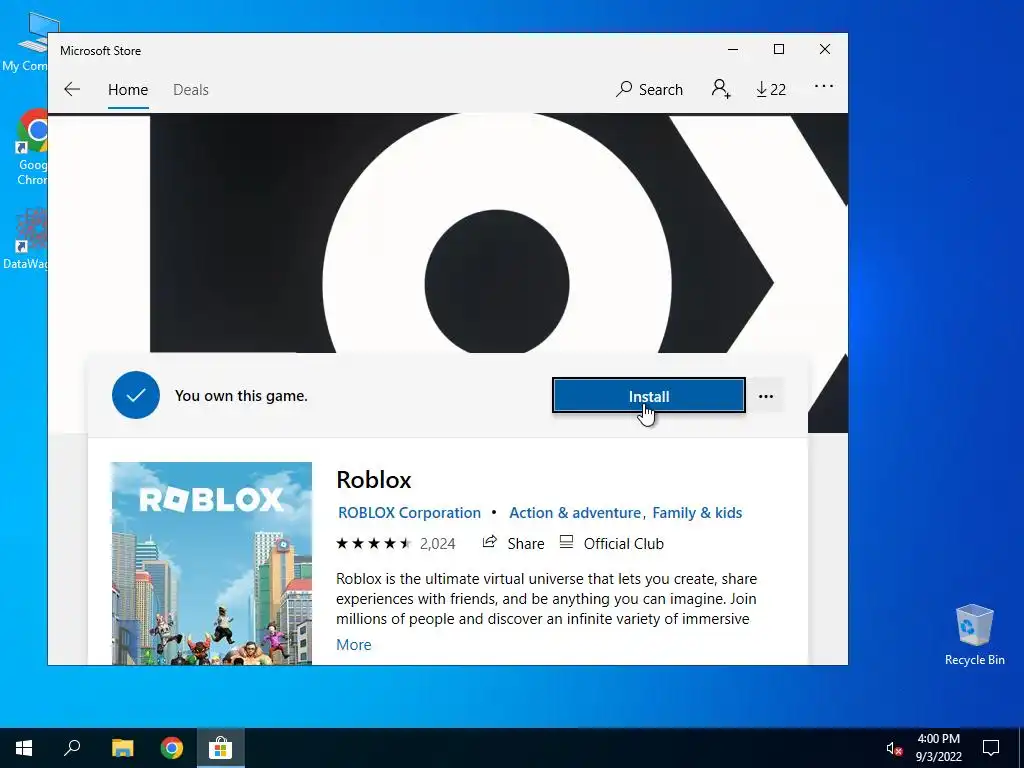Open the taskbar clock and date
Screen dimensions: 1024x768
[x=938, y=748]
